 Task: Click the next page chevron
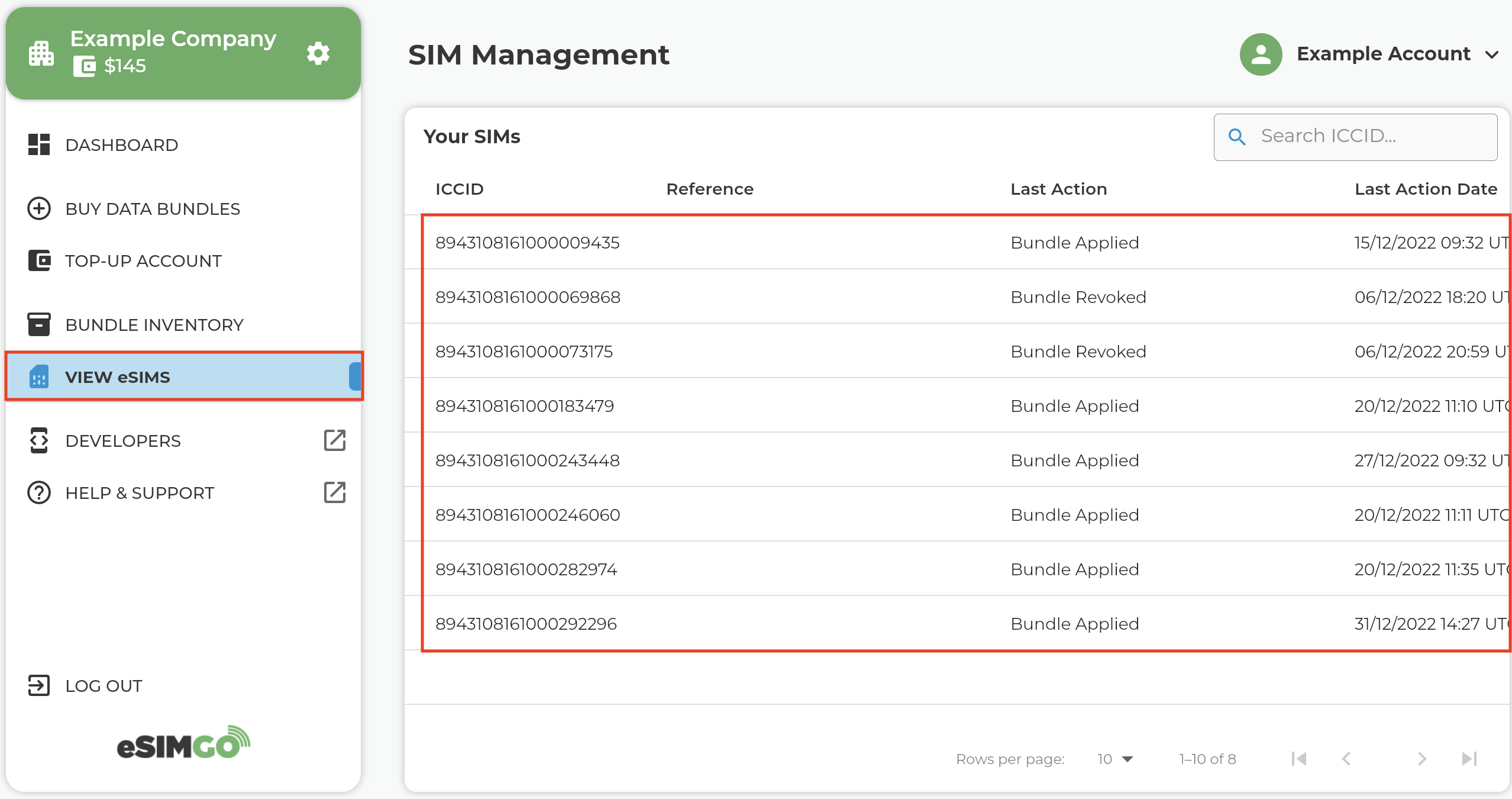(1422, 759)
